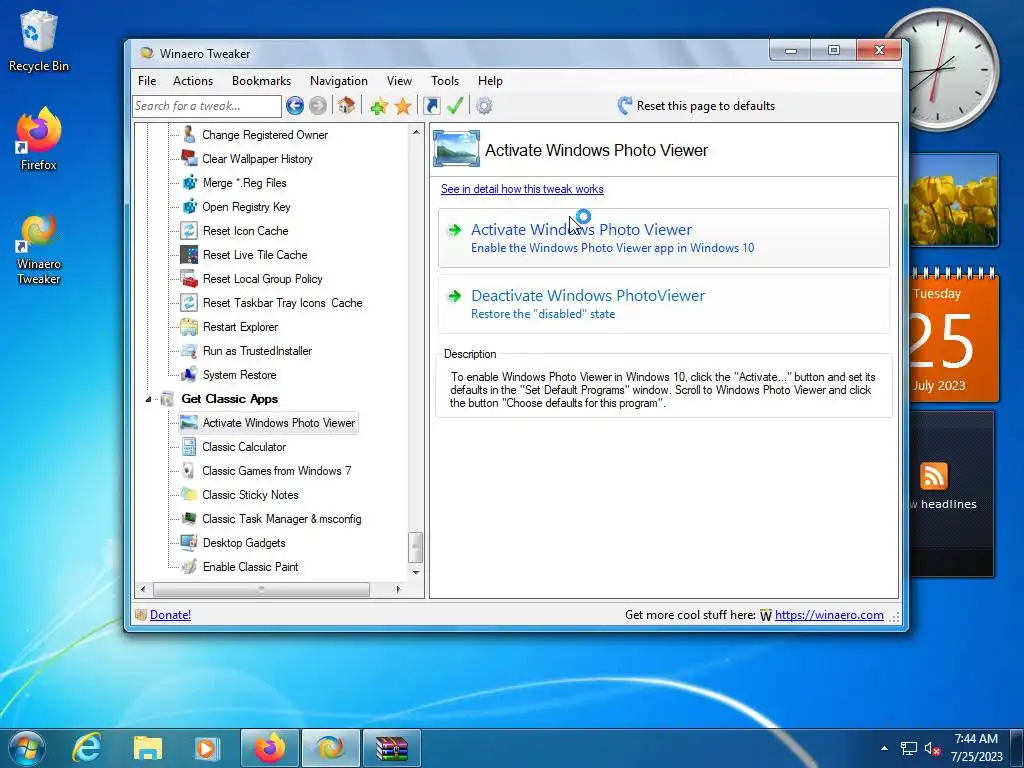Open Windows Media Player from taskbar
Image resolution: width=1024 pixels, height=768 pixels.
coord(208,748)
